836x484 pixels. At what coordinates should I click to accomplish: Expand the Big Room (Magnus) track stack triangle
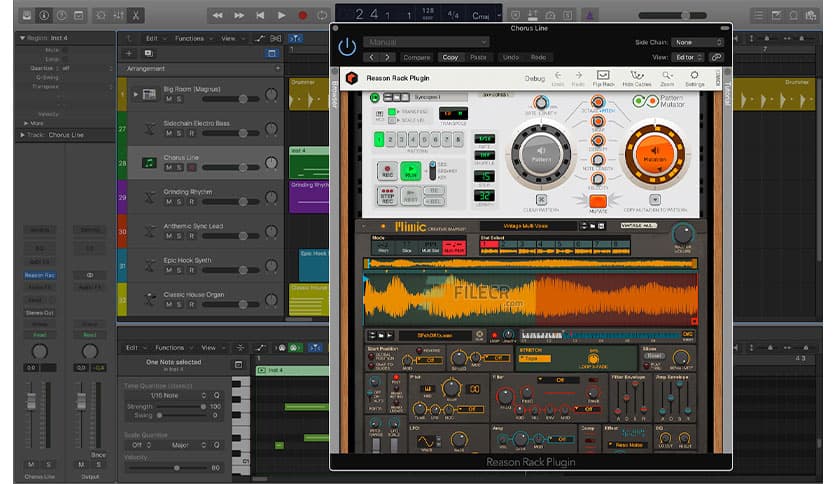[x=135, y=94]
